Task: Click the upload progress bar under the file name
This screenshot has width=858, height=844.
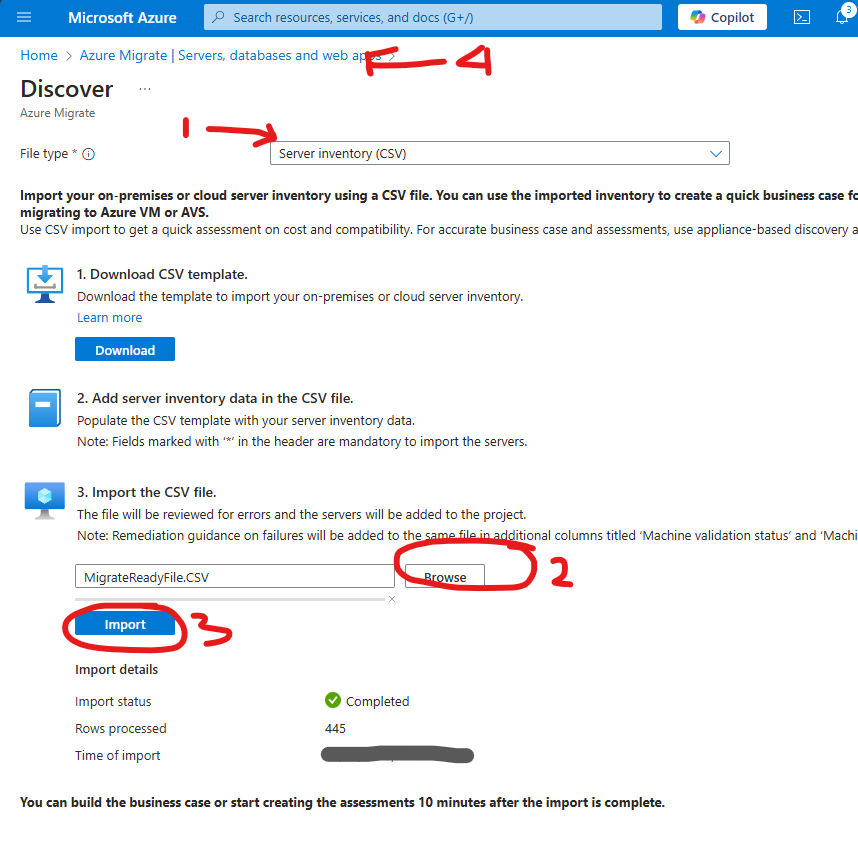Action: (x=230, y=599)
